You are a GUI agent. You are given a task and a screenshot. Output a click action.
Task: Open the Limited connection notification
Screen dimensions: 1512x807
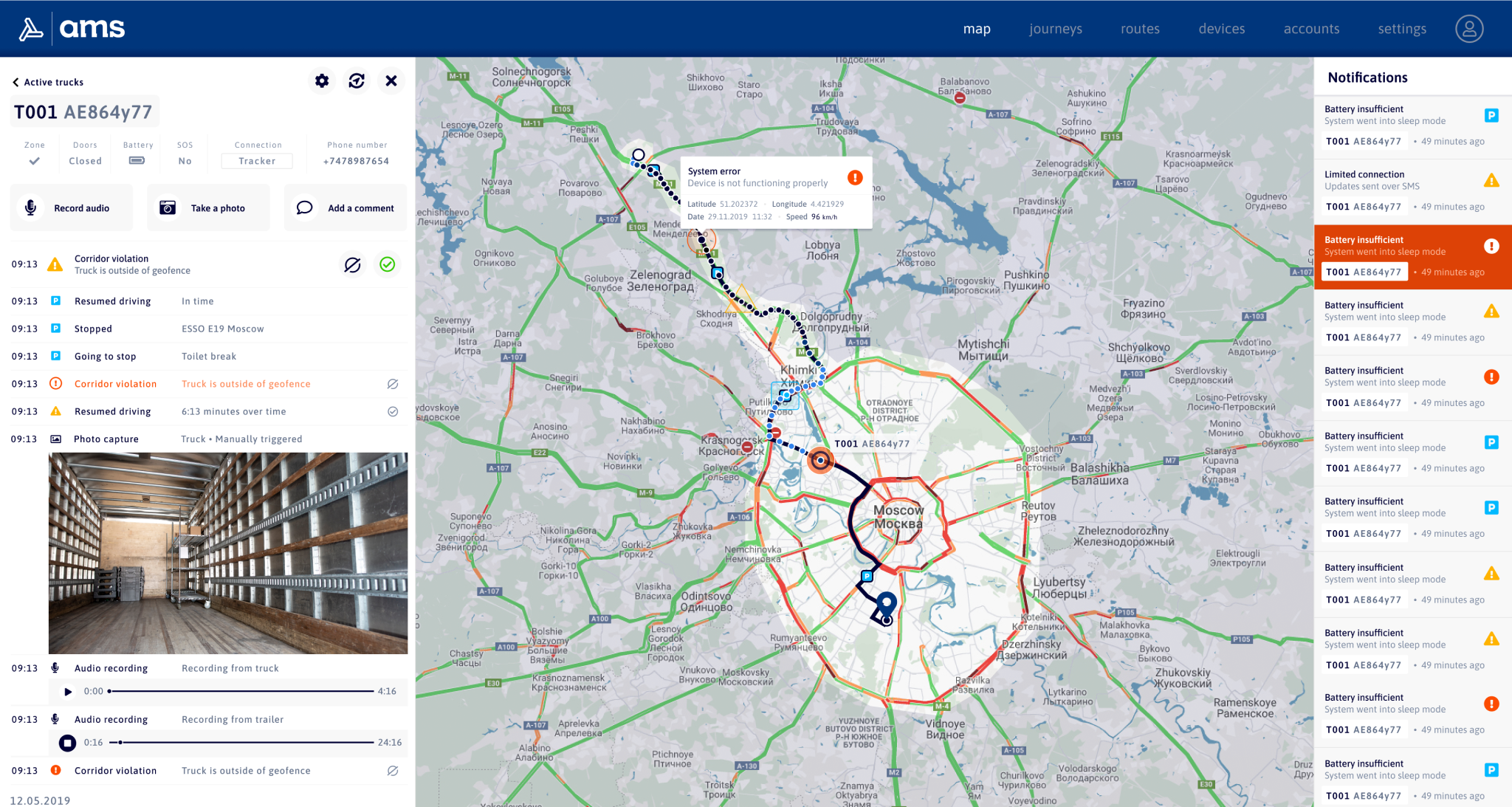(x=1413, y=191)
